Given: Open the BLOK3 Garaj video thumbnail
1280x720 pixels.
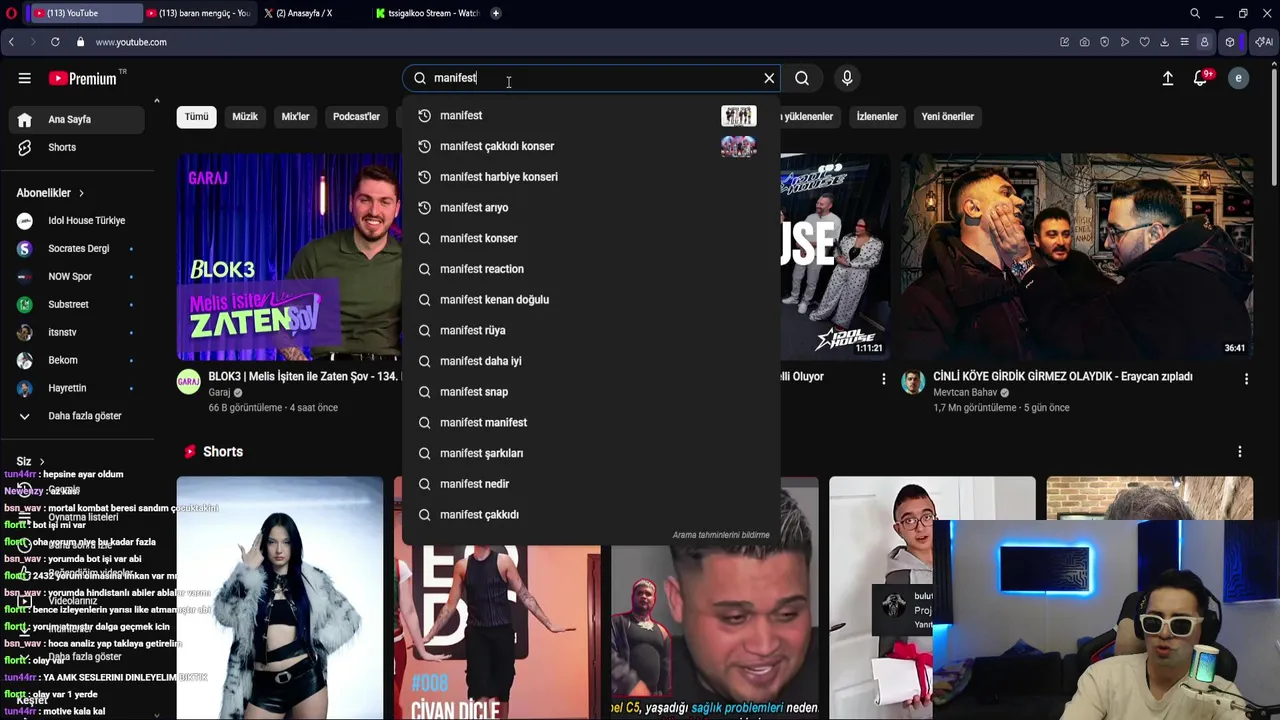Looking at the screenshot, I should pos(289,257).
